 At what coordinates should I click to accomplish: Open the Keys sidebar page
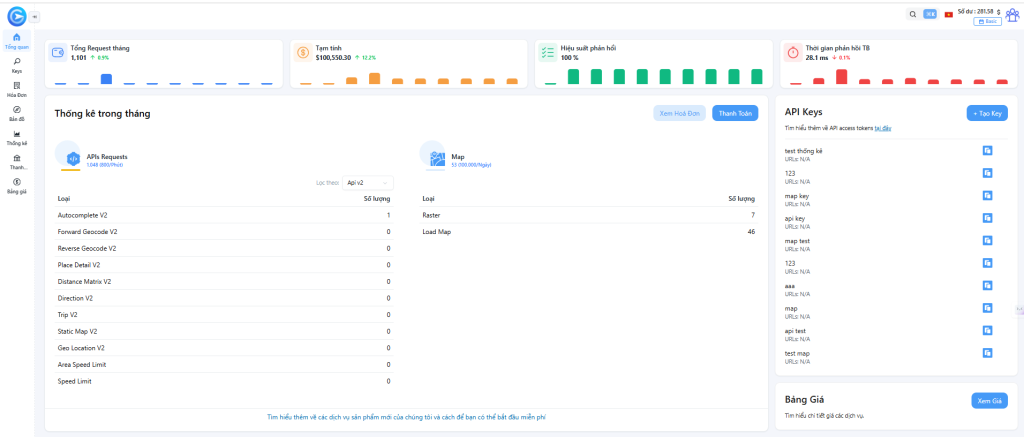point(17,65)
